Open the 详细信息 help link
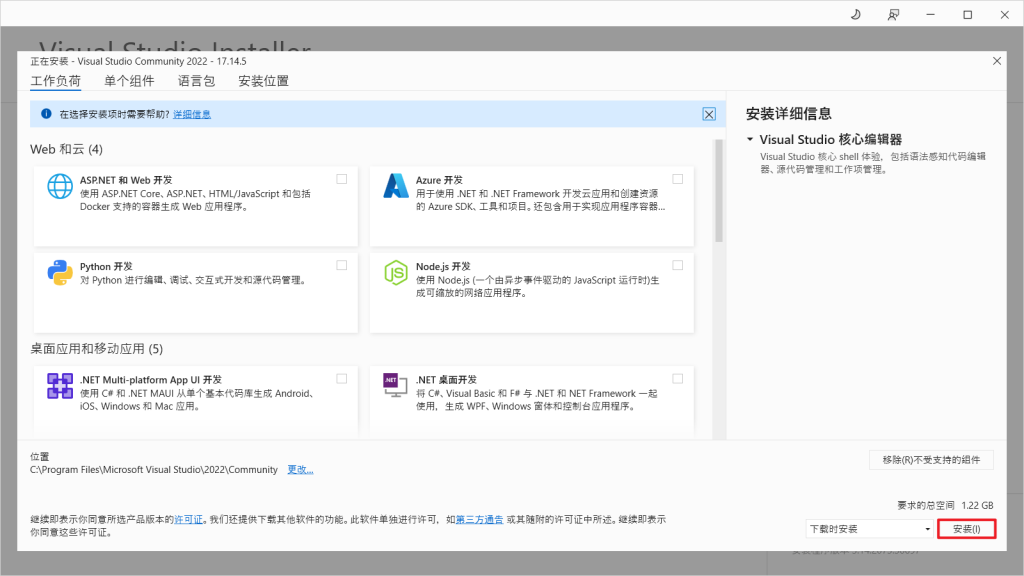The image size is (1024, 576). coord(192,114)
